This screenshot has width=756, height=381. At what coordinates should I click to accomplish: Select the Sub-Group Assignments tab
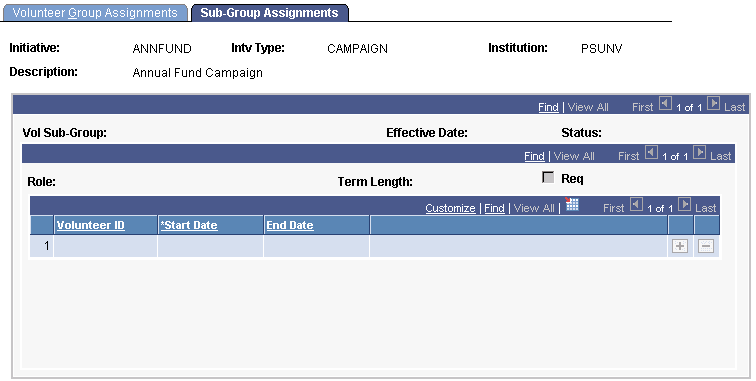point(270,13)
